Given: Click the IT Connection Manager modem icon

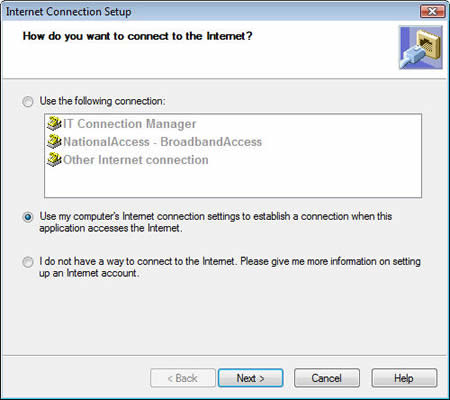Looking at the screenshot, I should [54, 124].
